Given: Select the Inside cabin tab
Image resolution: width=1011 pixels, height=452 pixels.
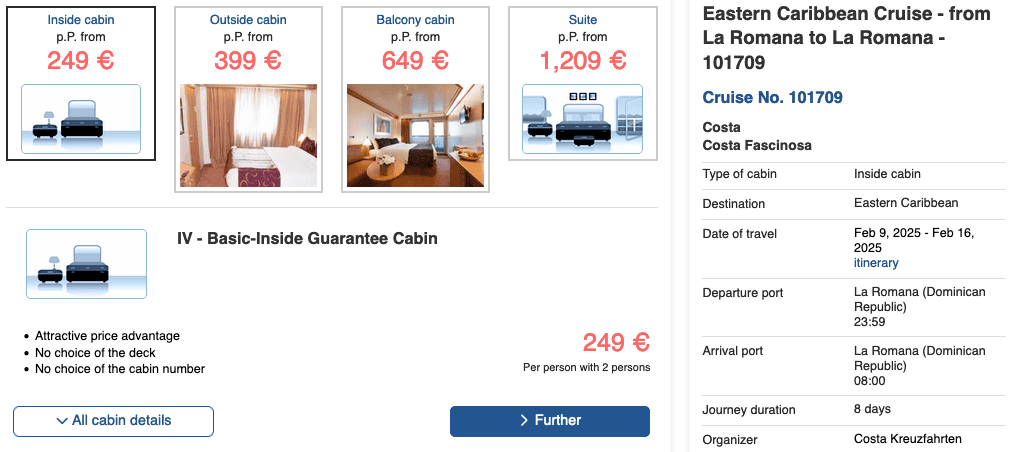Looking at the screenshot, I should point(81,20).
